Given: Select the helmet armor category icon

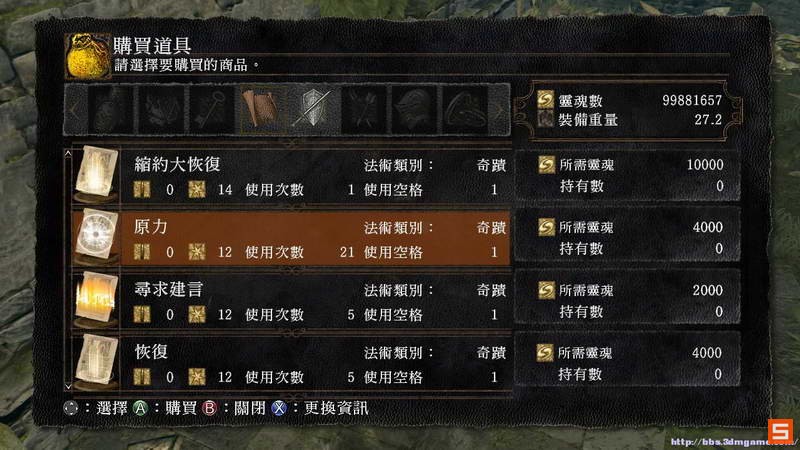Looking at the screenshot, I should coord(414,109).
